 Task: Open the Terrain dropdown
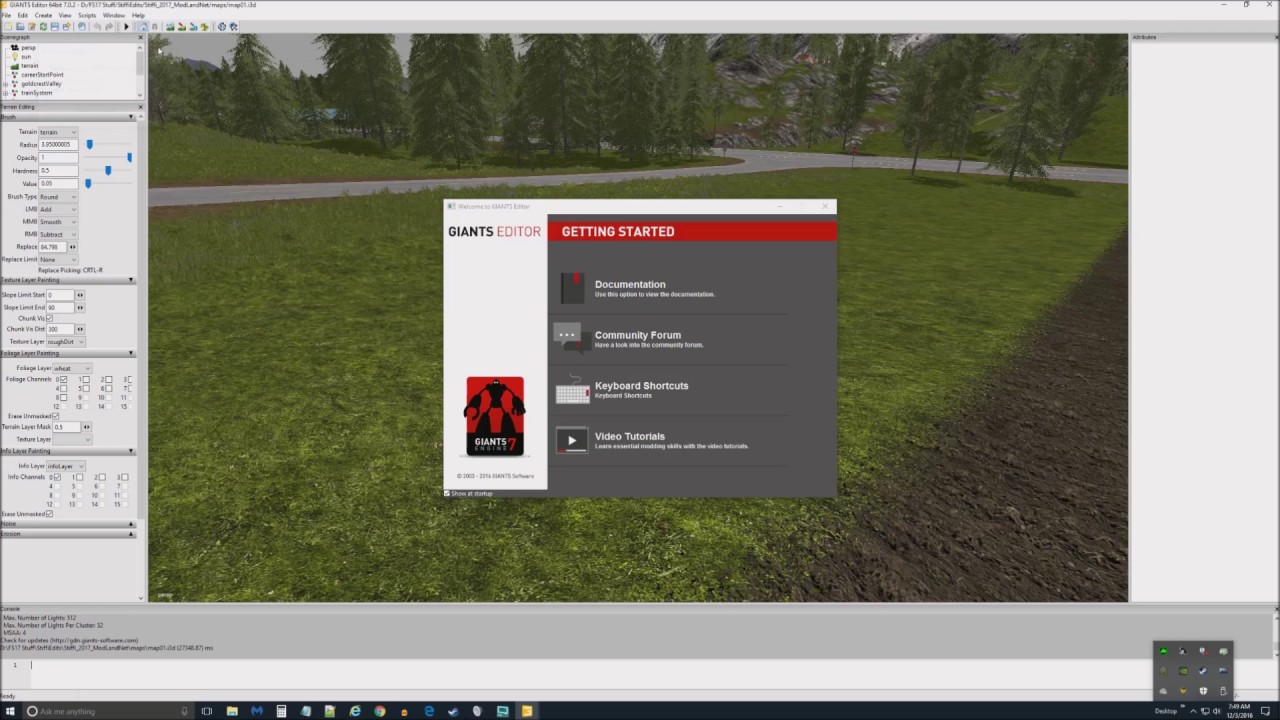(x=58, y=132)
